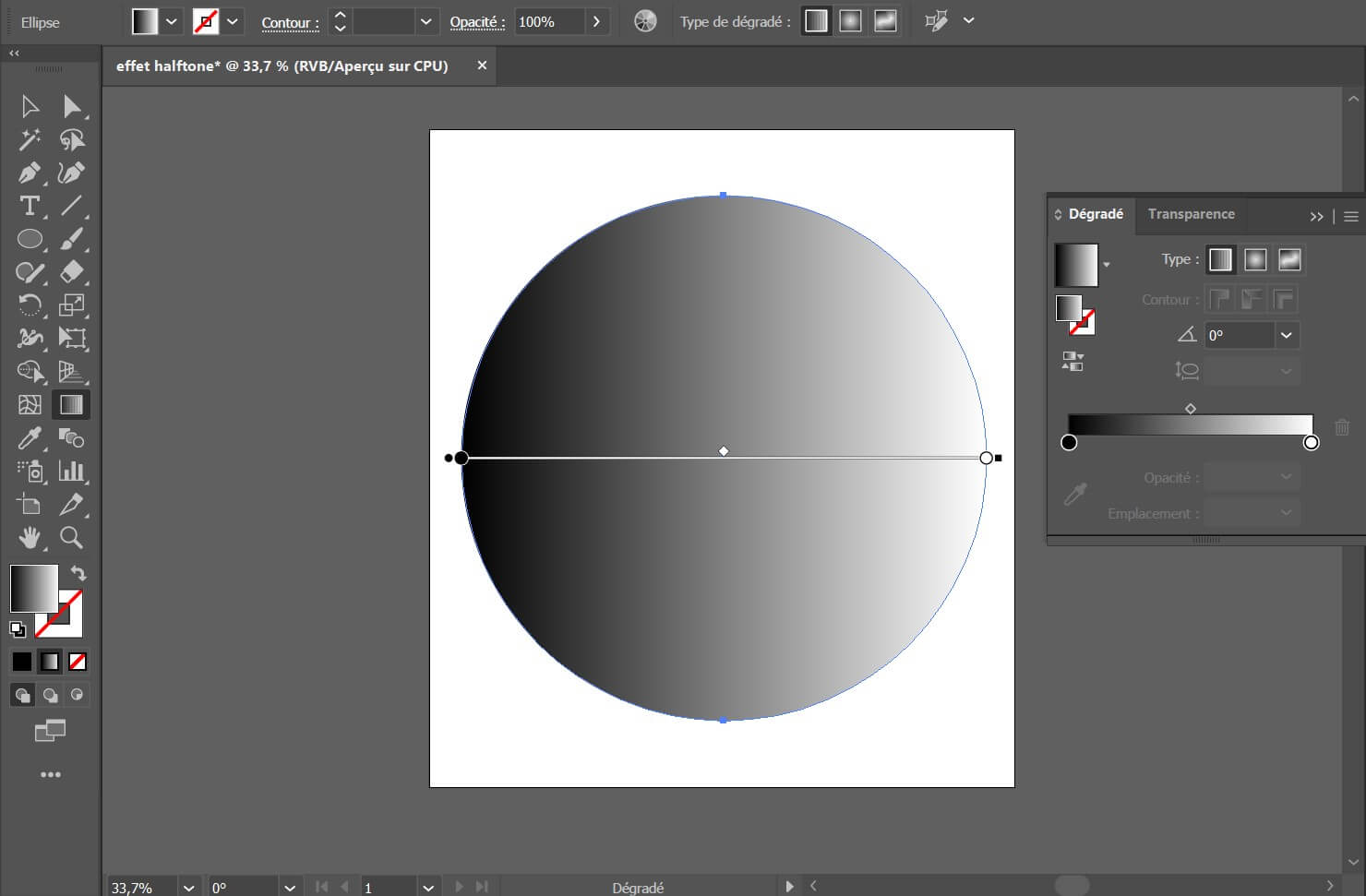Image resolution: width=1366 pixels, height=896 pixels.
Task: Select the Perspective Grid tool
Action: (71, 371)
